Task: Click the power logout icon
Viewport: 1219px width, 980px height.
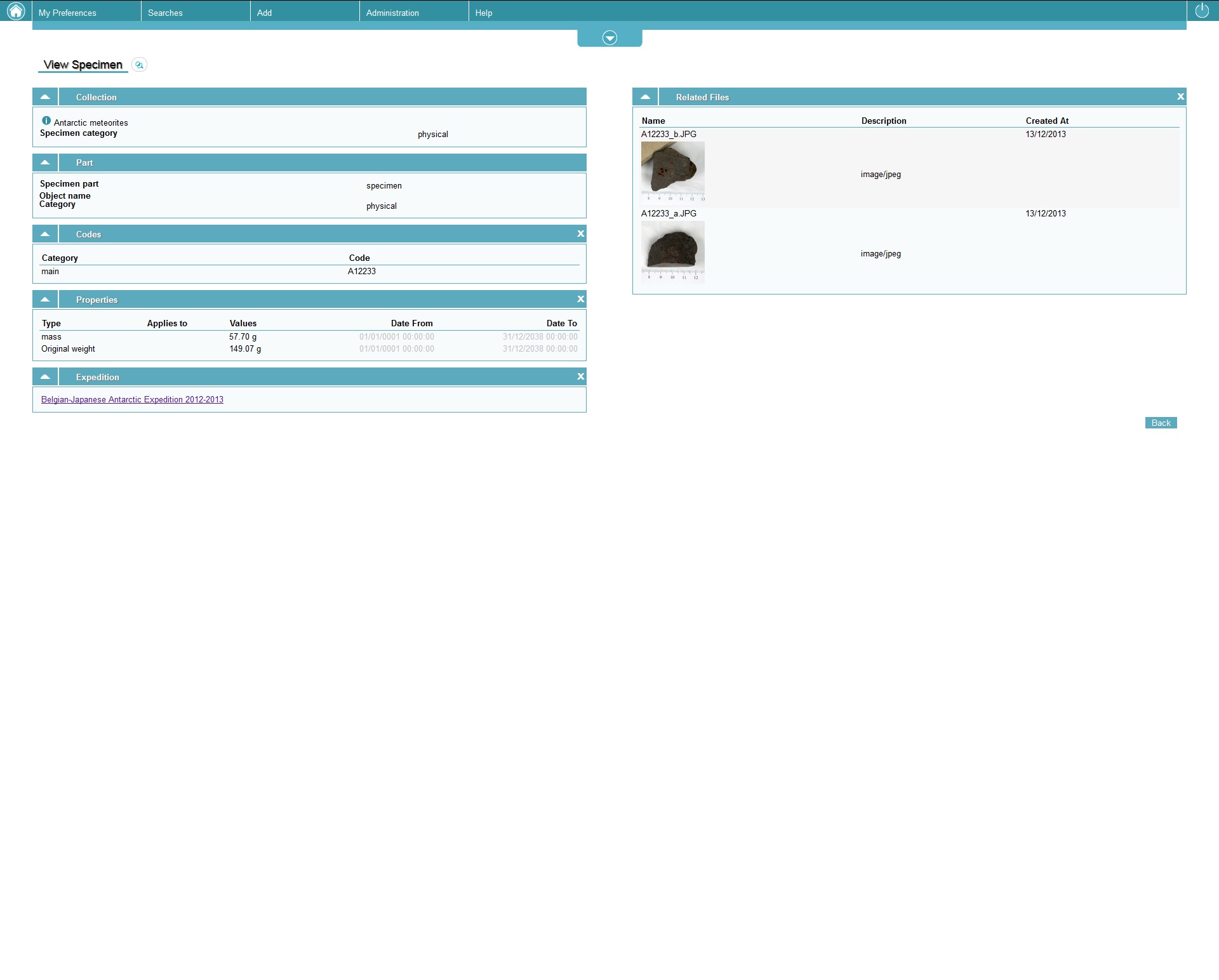Action: [x=1202, y=11]
